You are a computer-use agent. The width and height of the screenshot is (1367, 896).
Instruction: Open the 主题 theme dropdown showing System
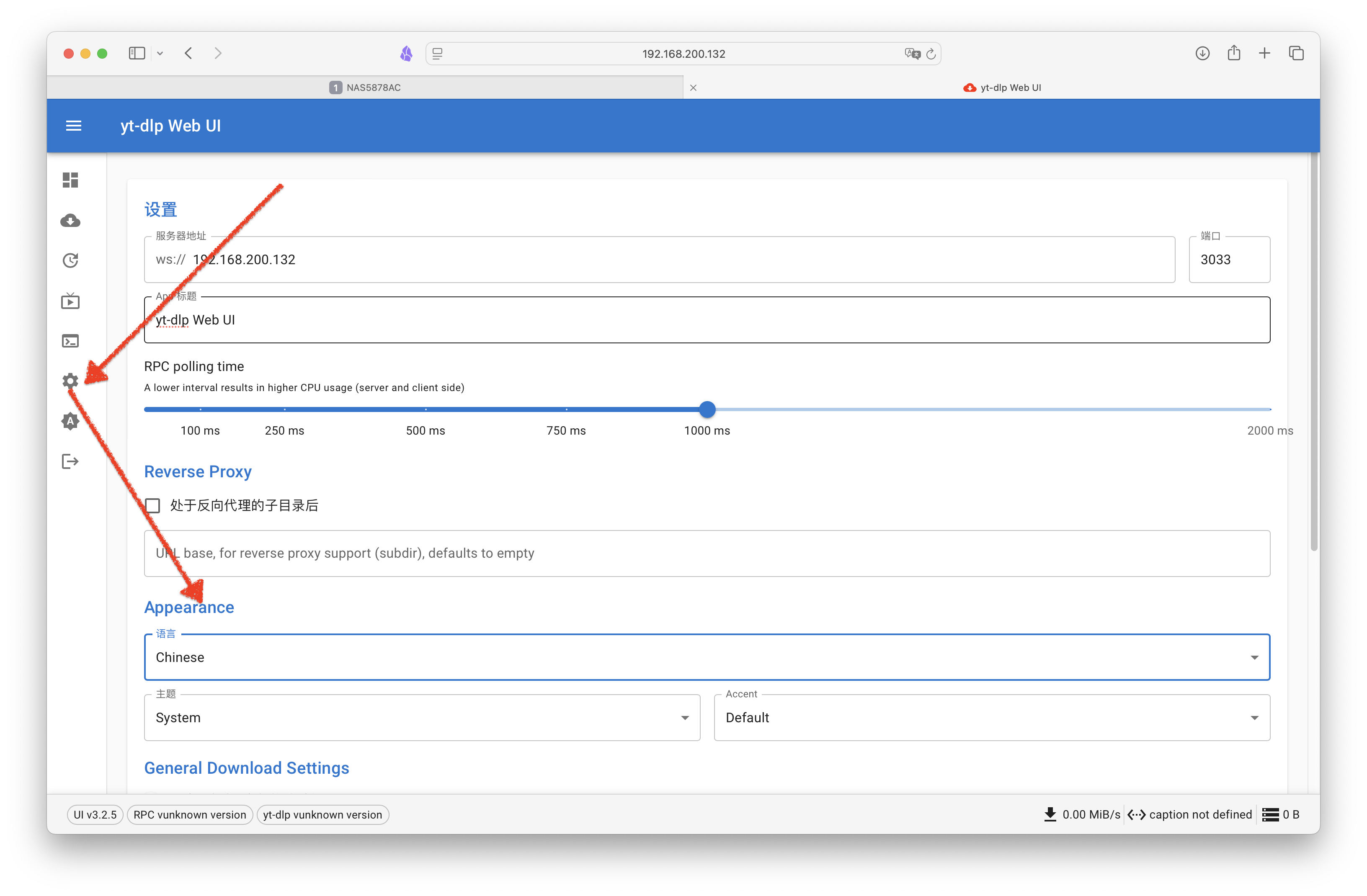[422, 717]
